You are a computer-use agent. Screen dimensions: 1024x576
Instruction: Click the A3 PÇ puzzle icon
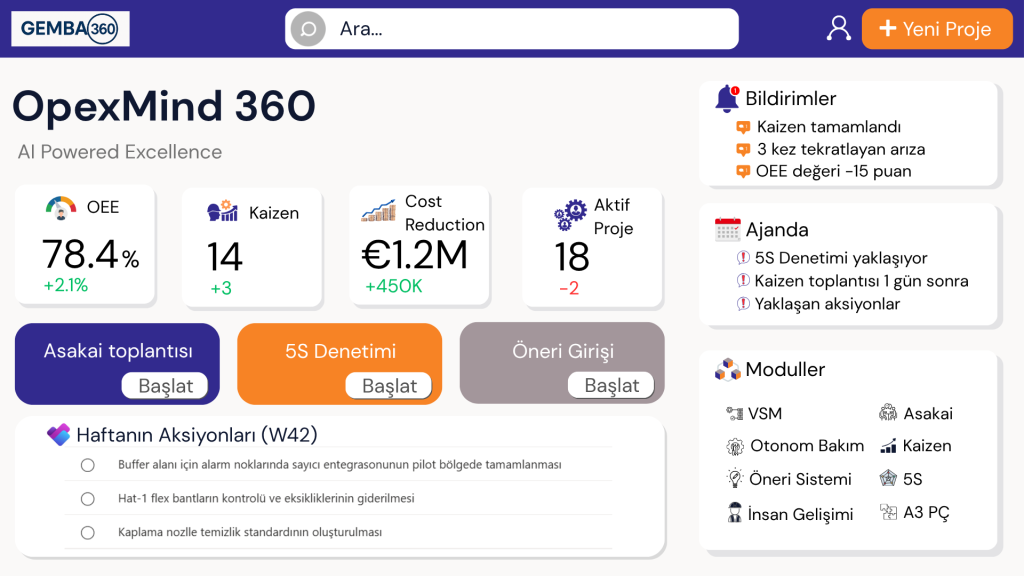pyautogui.click(x=888, y=513)
